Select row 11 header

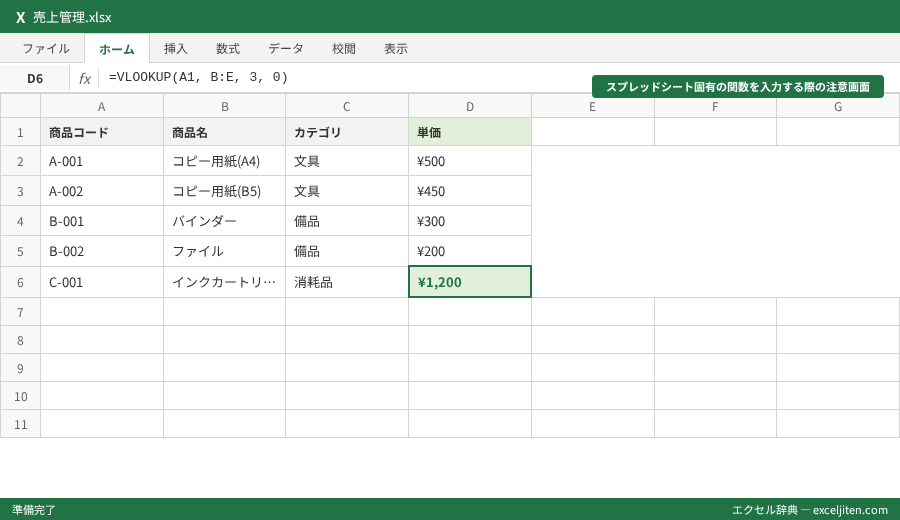coord(20,424)
